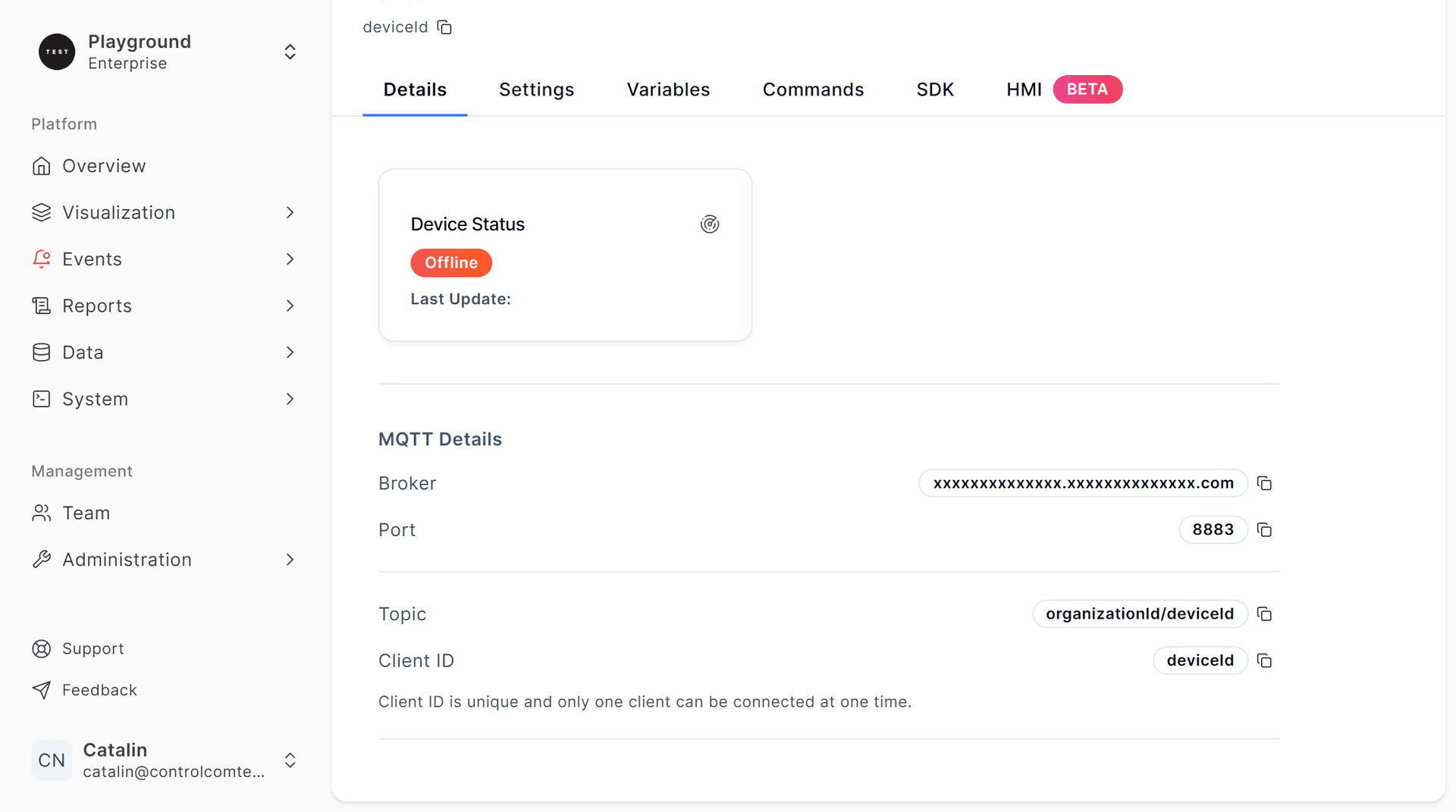Expand the Administration section
Screen dimensions: 1456x812
[x=290, y=560]
